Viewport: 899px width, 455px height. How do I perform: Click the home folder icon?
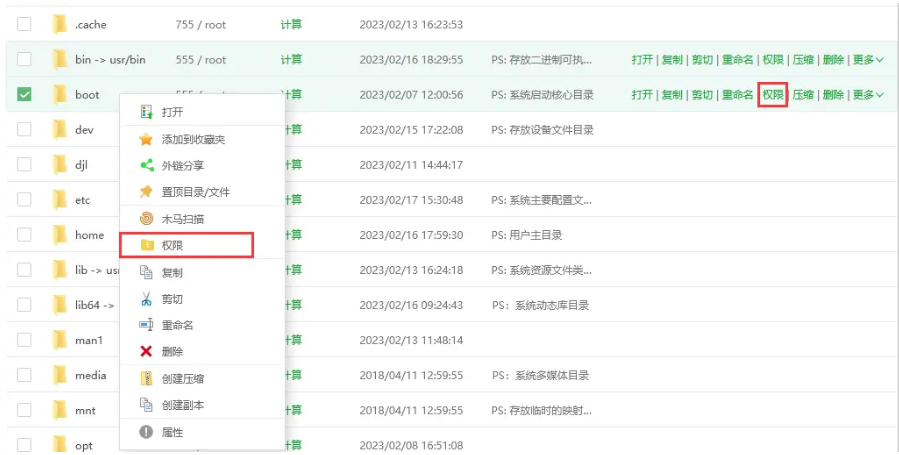(59, 234)
